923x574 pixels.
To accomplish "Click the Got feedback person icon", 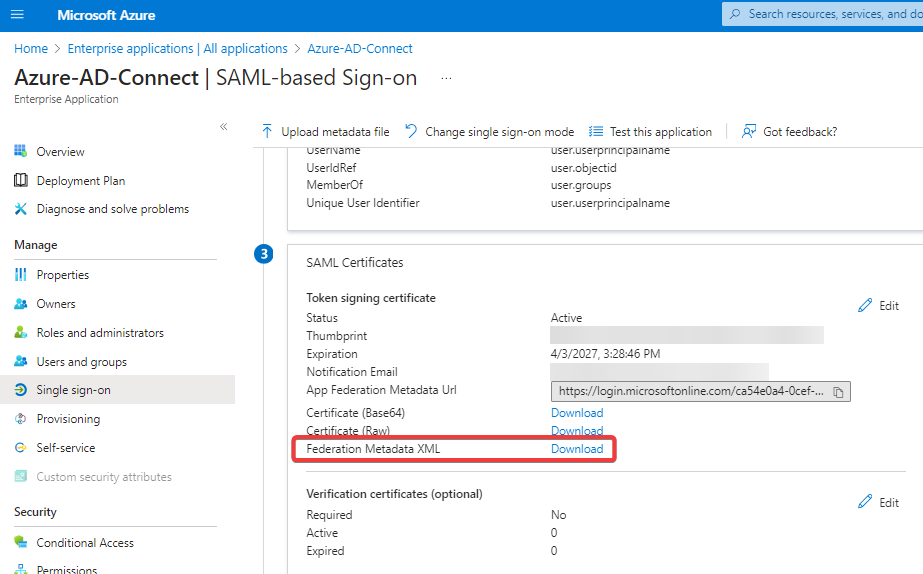I will [x=749, y=131].
